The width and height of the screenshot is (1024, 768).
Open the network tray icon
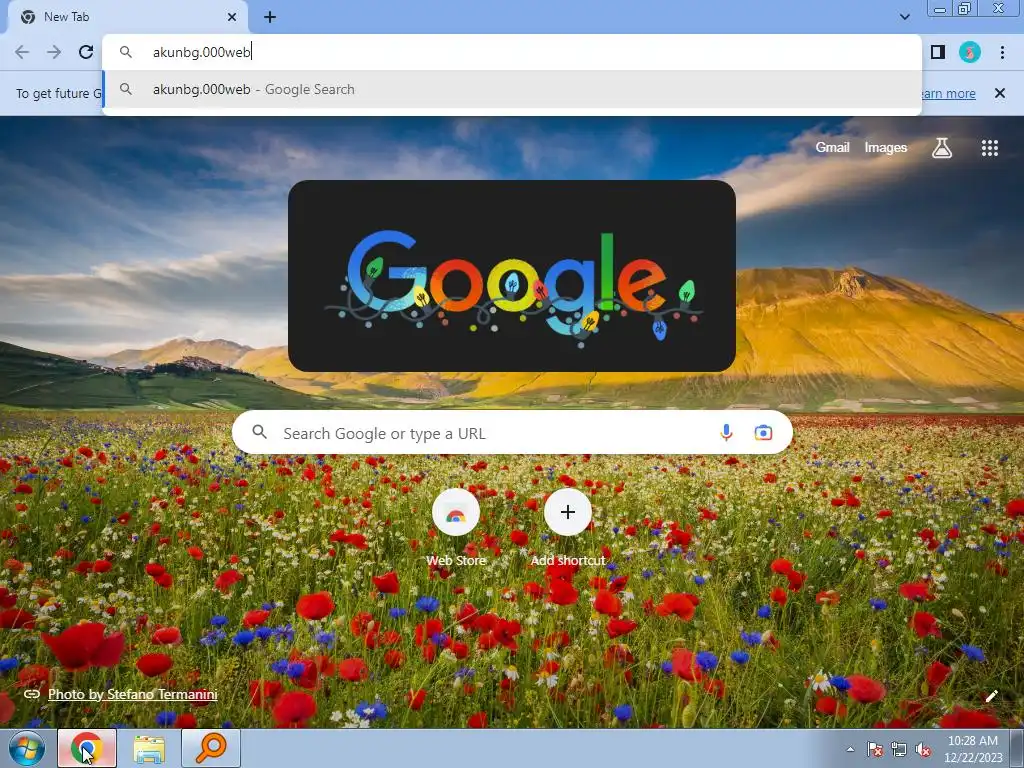(x=899, y=750)
